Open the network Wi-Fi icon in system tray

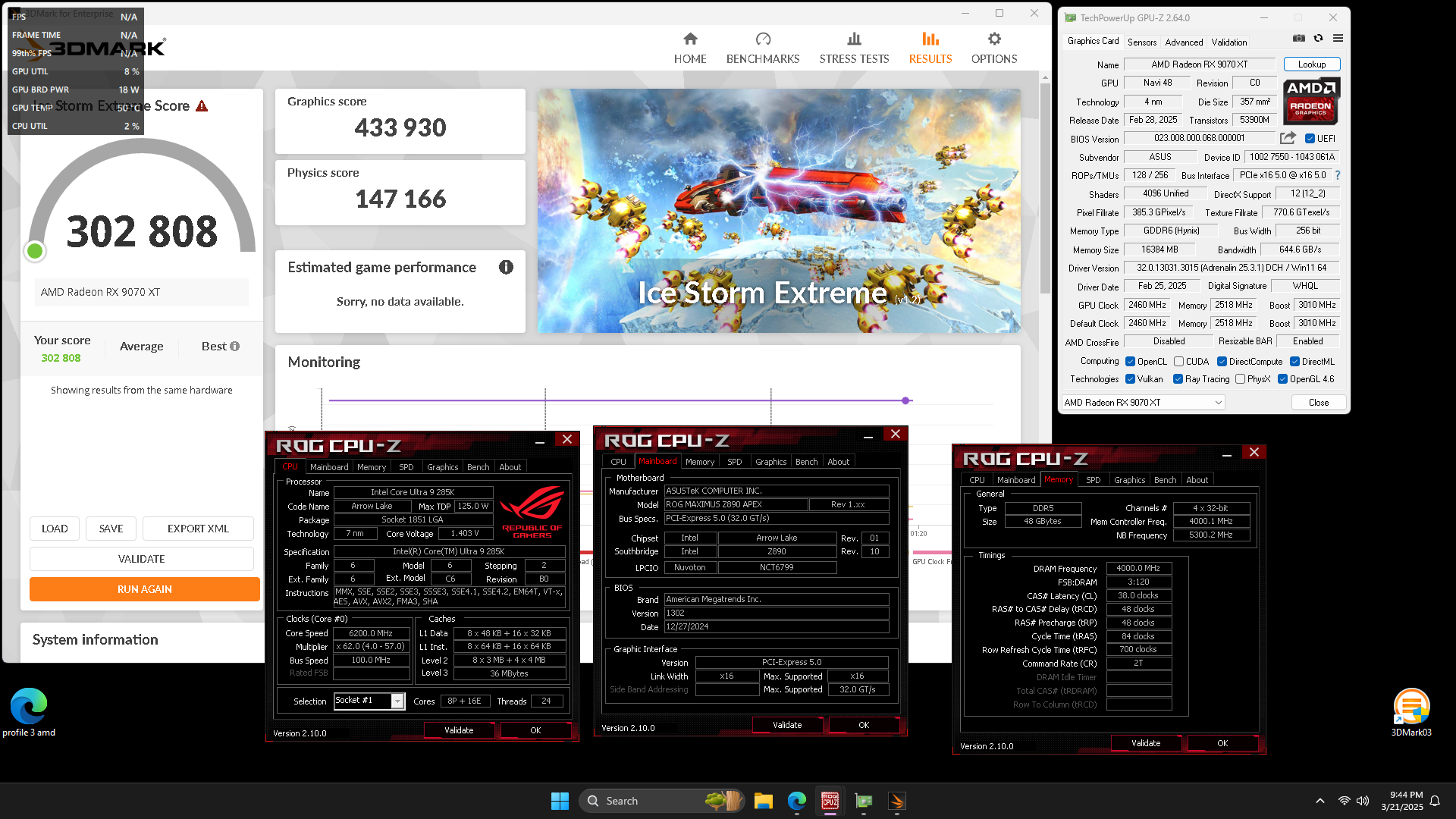click(x=1344, y=801)
